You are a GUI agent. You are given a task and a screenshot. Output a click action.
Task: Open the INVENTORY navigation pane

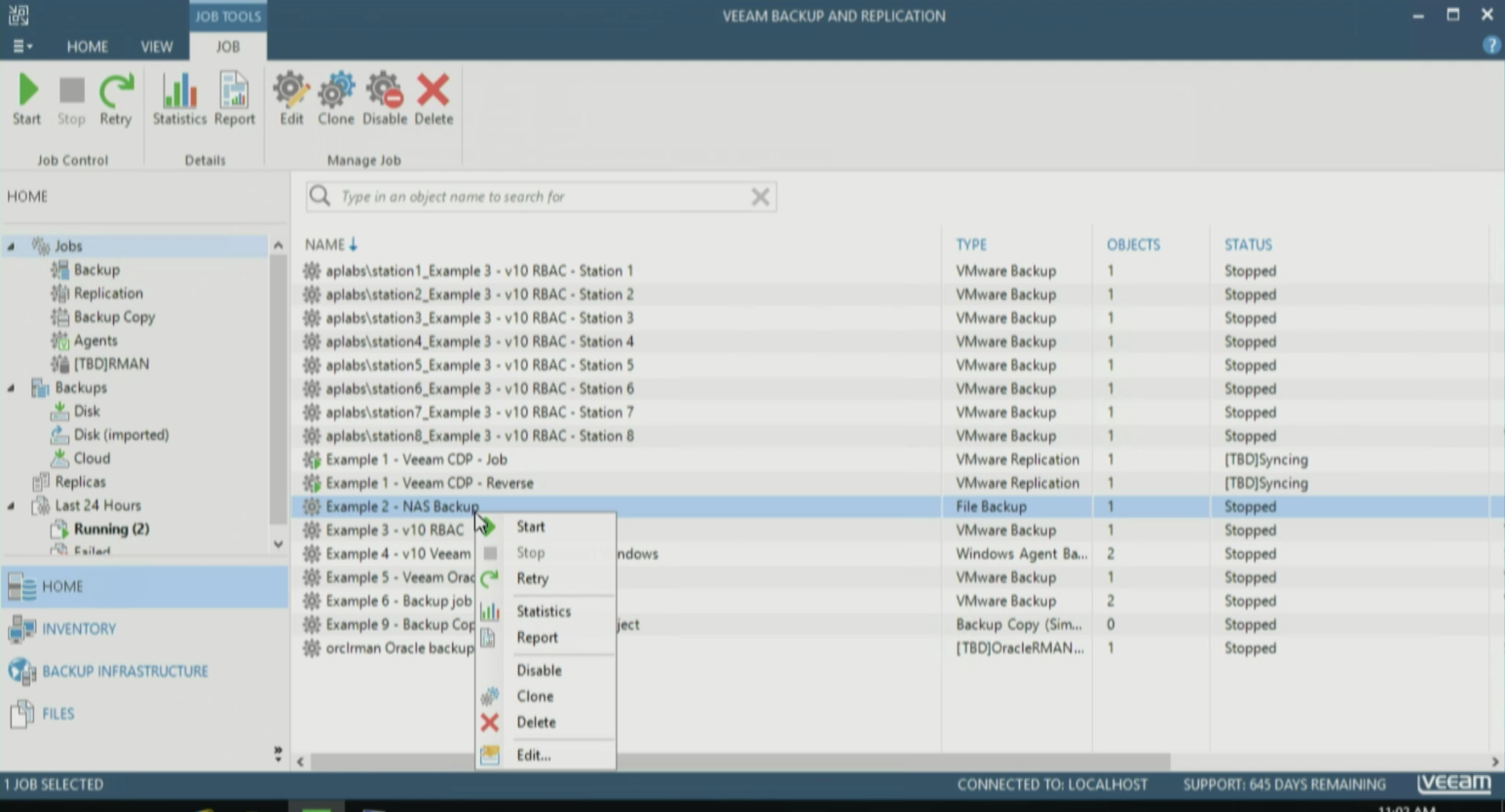(x=145, y=629)
